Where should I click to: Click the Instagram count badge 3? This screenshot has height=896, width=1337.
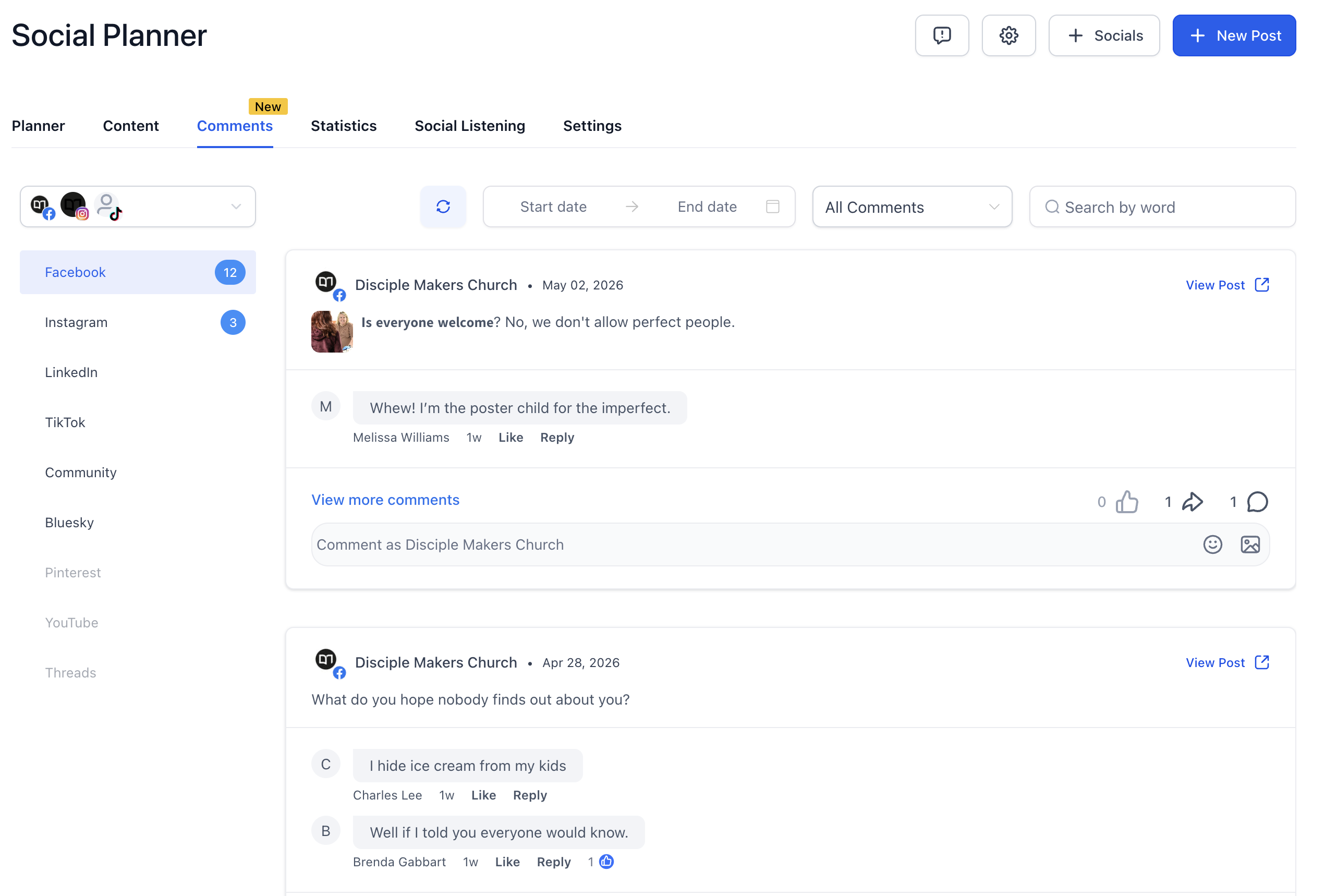[233, 322]
